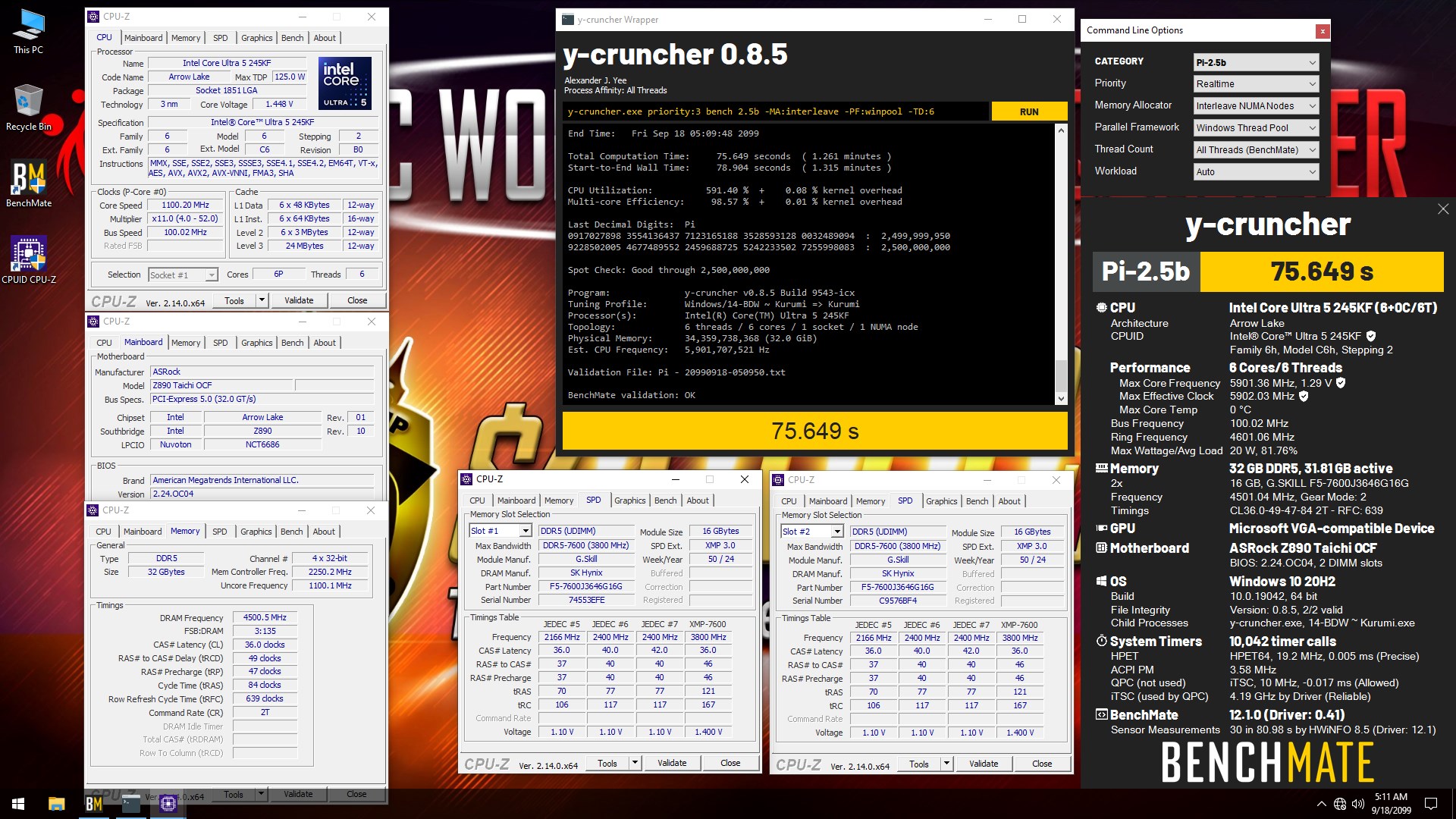1456x819 pixels.
Task: Expand the Tools arrow in CPU-Z CPU window
Action: 262,300
